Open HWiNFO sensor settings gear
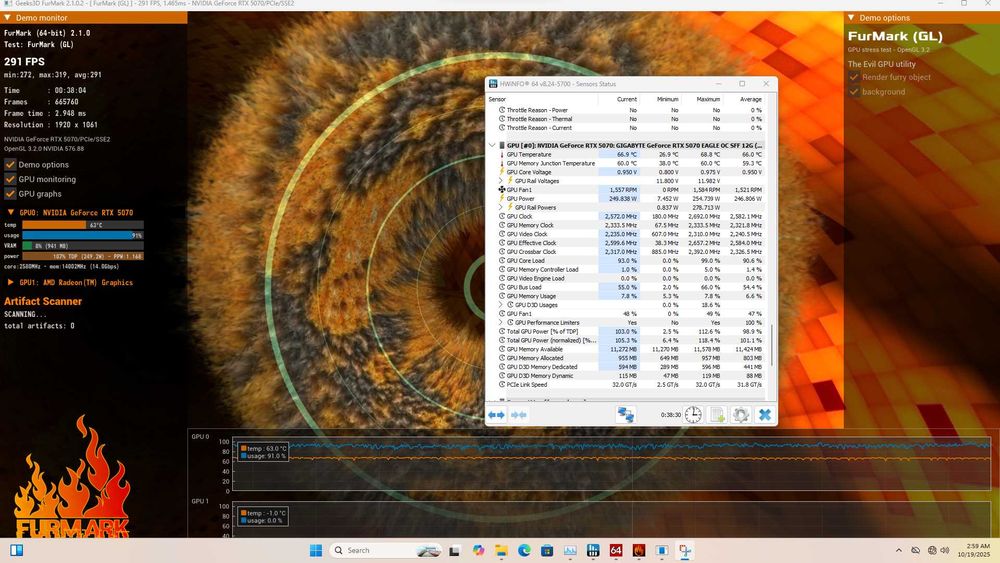1000x563 pixels. [741, 414]
